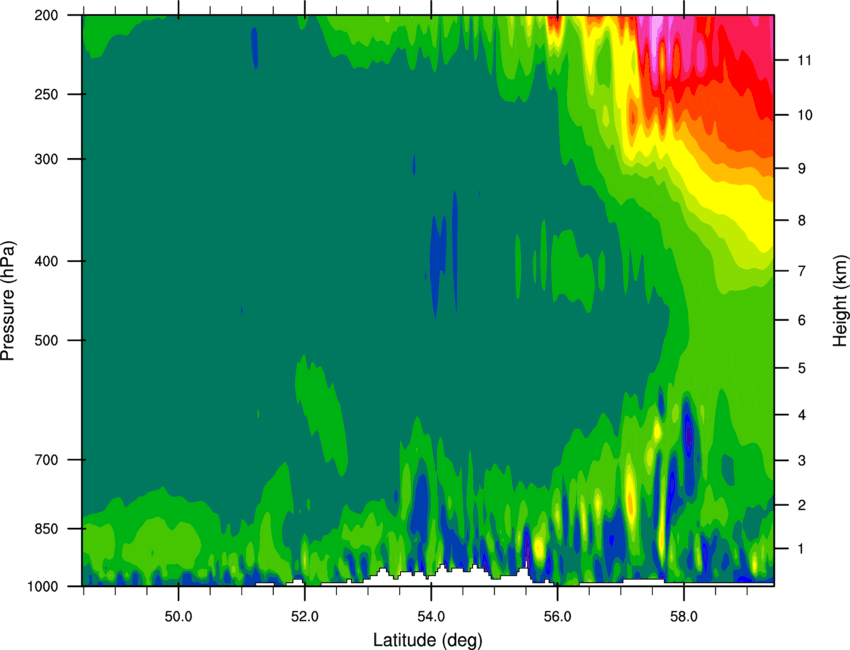850x650 pixels.
Task: Click the 700 pressure tick label
Action: point(46,460)
